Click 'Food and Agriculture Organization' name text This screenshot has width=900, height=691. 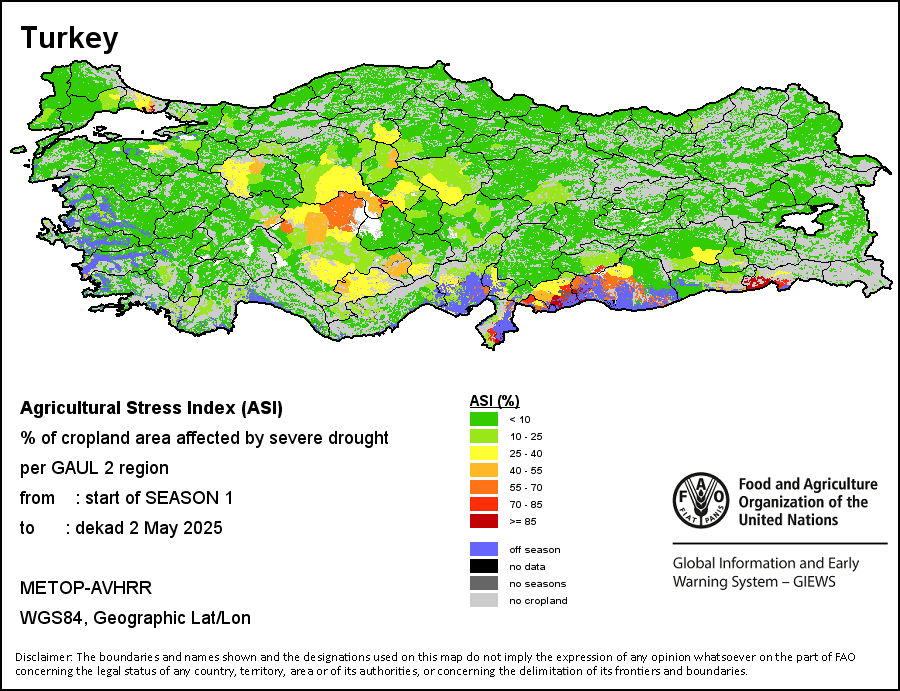(x=808, y=502)
